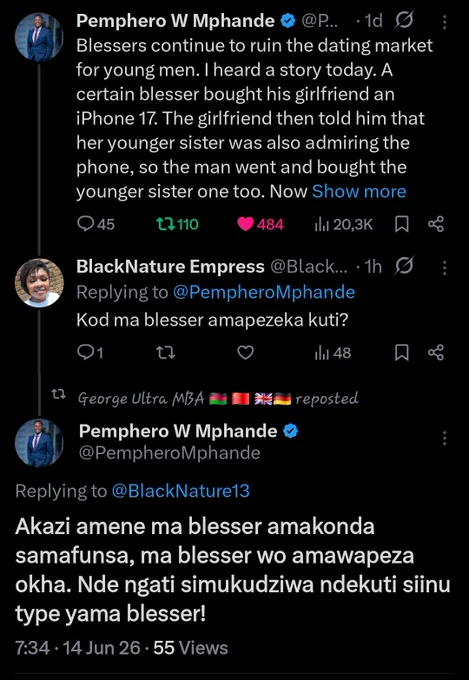Open BlackNature Empress profile picture
469x680 pixels.
pos(39,283)
